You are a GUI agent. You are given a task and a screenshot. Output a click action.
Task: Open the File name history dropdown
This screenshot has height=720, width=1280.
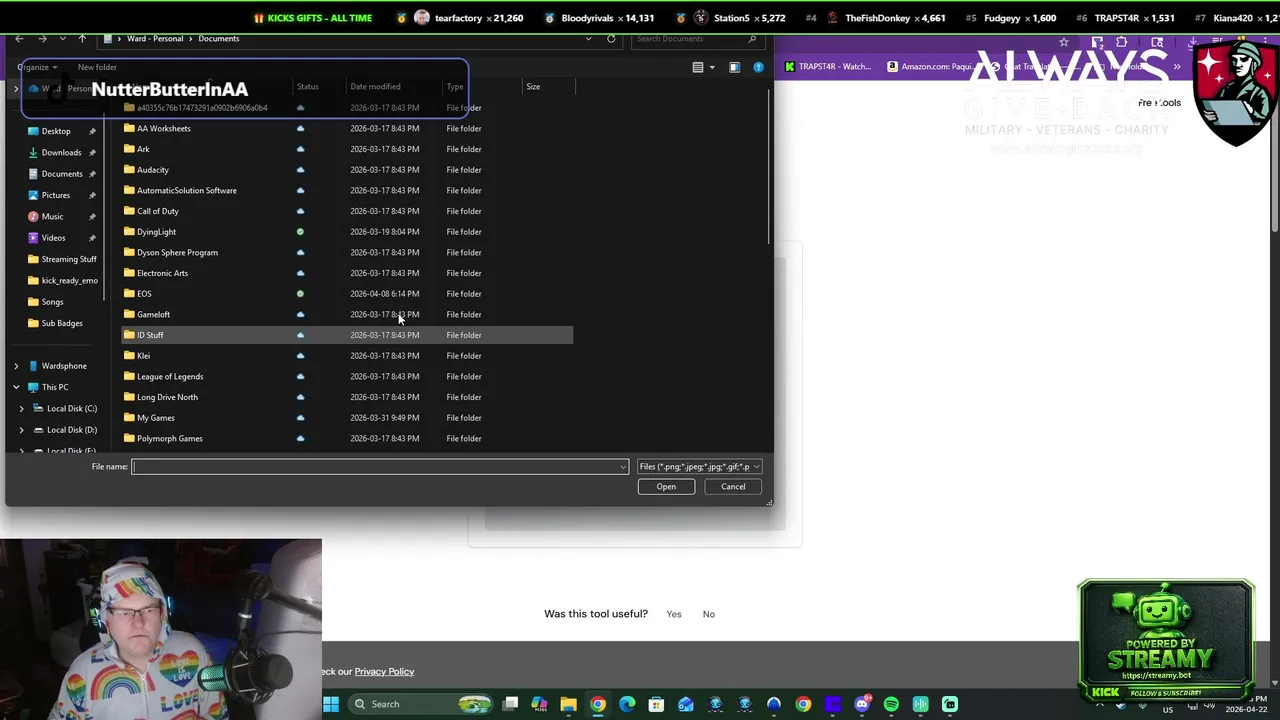622,466
